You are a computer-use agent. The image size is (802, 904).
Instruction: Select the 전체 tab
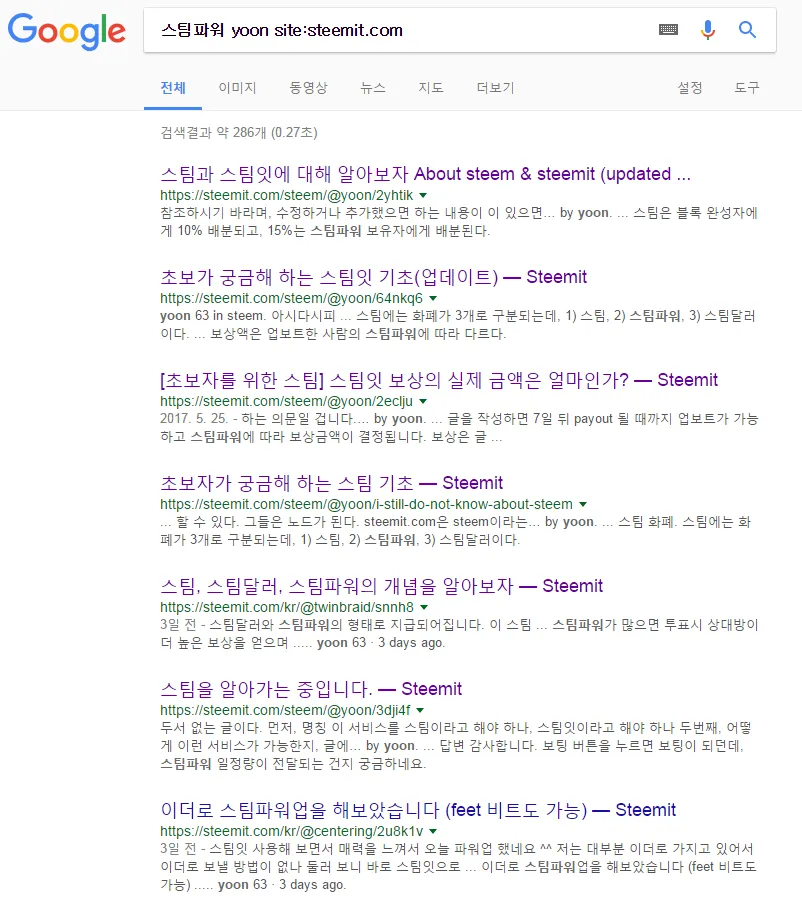[173, 88]
